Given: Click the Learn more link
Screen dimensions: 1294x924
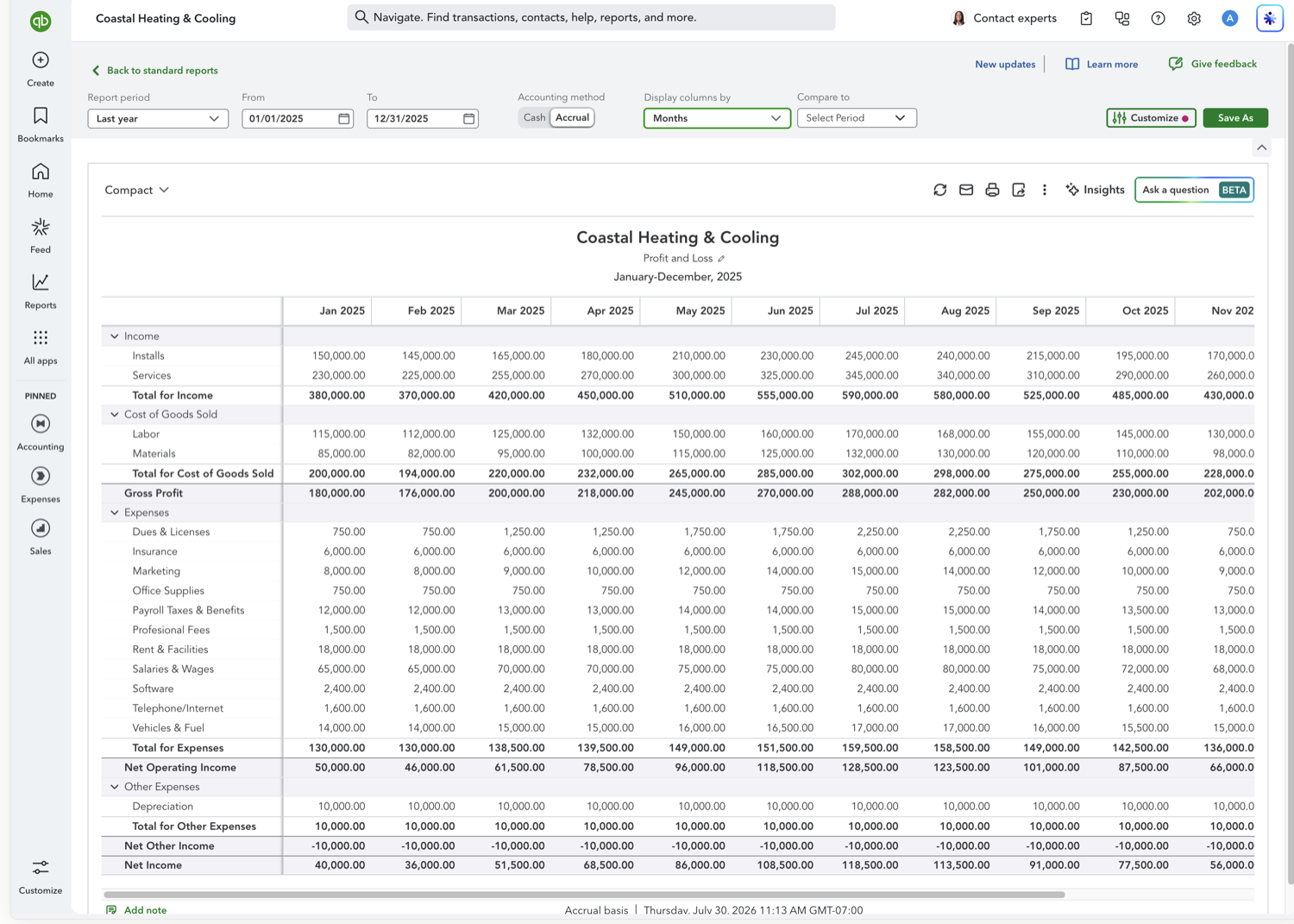Looking at the screenshot, I should coord(1102,64).
